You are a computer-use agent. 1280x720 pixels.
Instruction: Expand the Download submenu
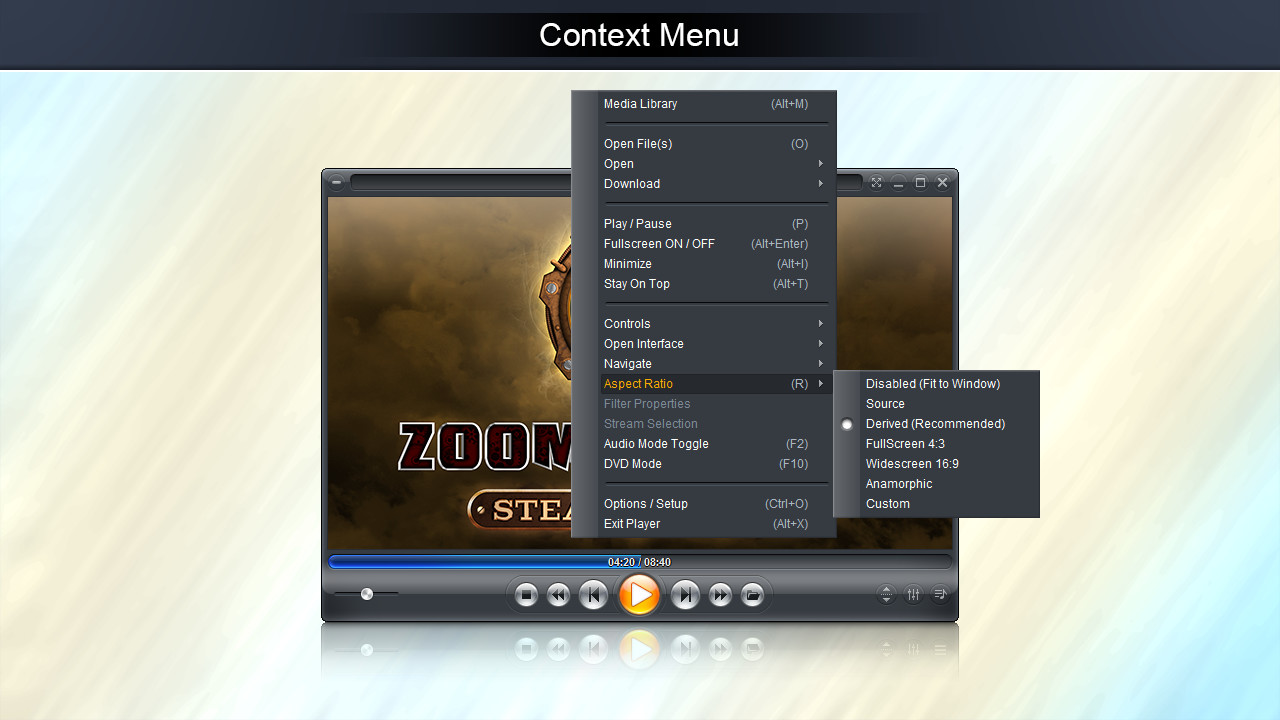[x=631, y=183]
